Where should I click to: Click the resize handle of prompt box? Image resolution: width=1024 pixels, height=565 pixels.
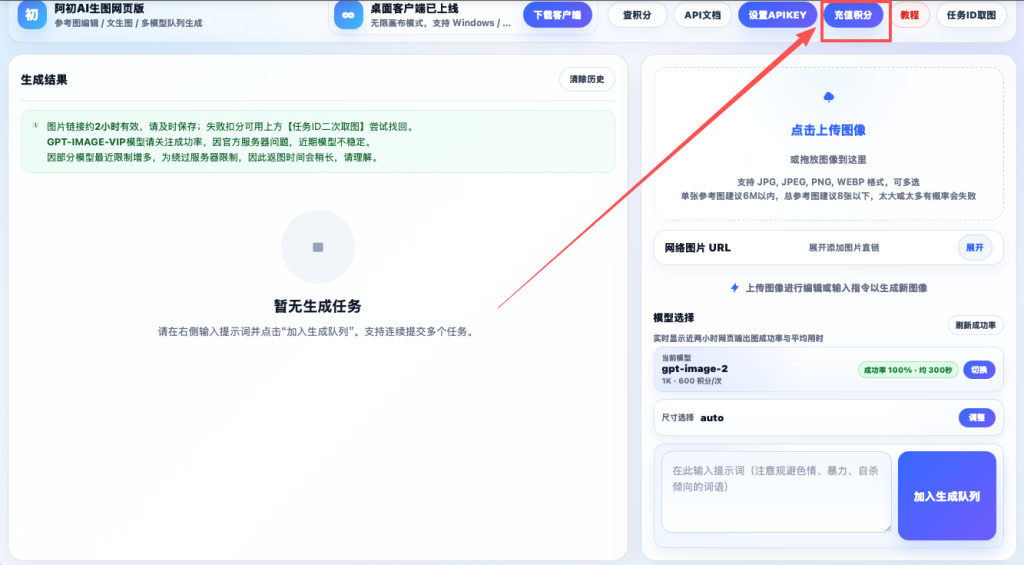pyautogui.click(x=888, y=528)
